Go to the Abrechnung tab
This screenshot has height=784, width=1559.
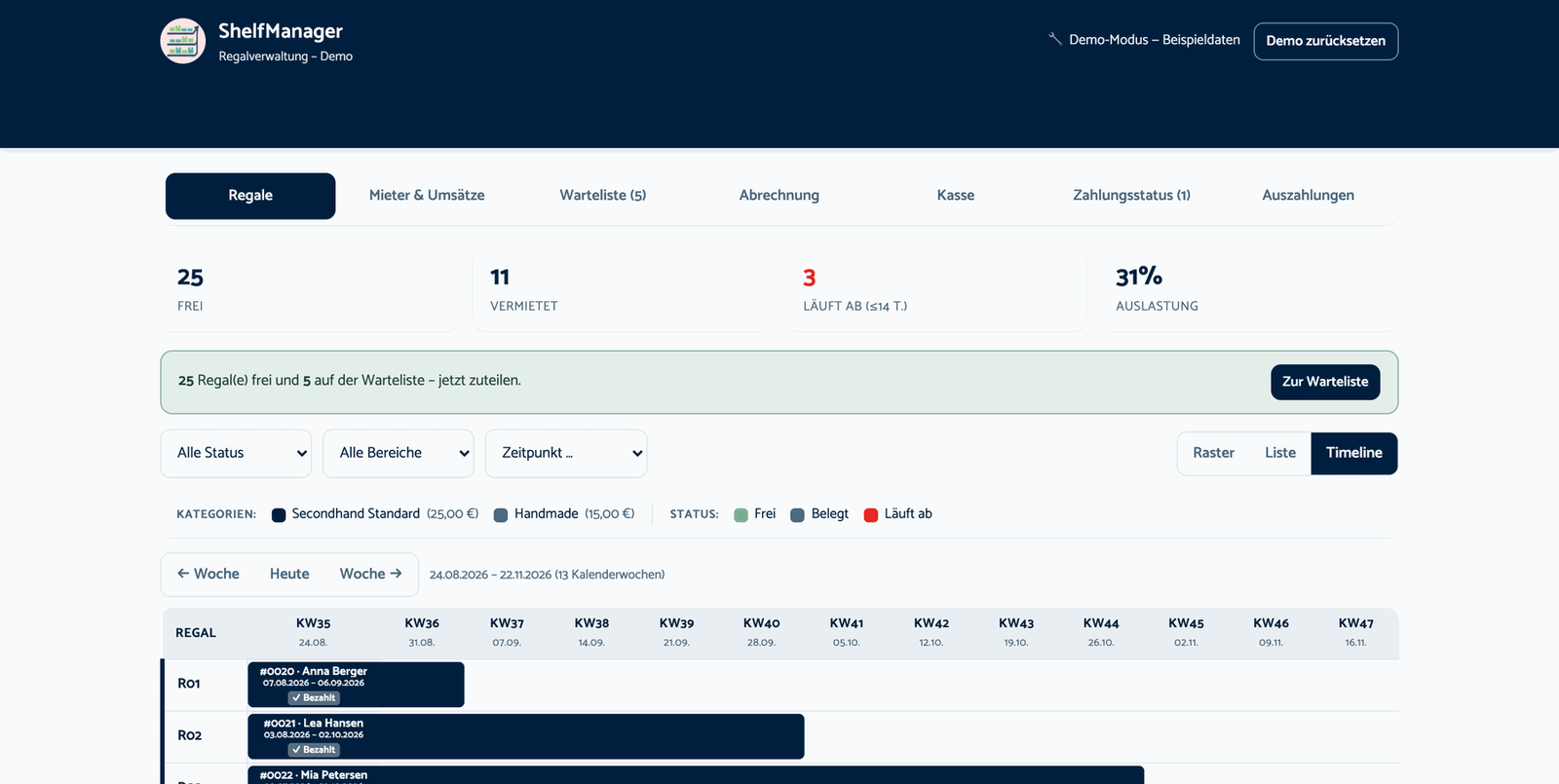point(779,196)
